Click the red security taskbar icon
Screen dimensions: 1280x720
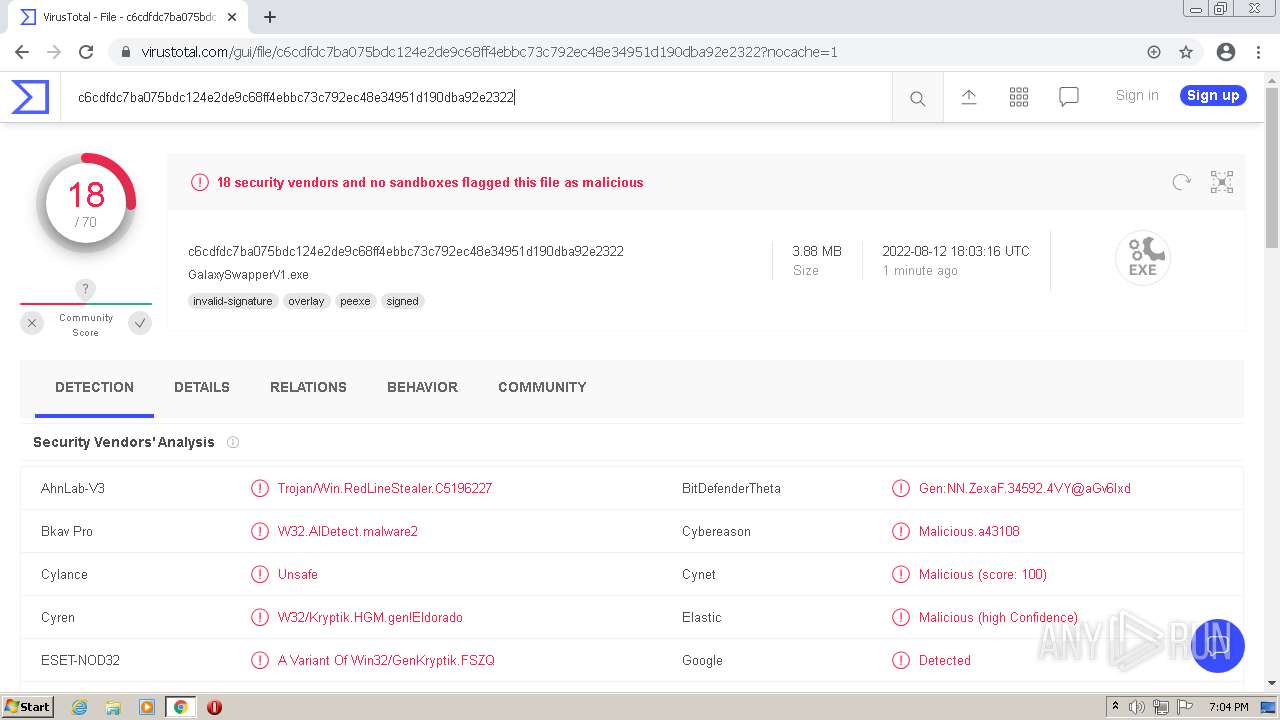(x=214, y=707)
